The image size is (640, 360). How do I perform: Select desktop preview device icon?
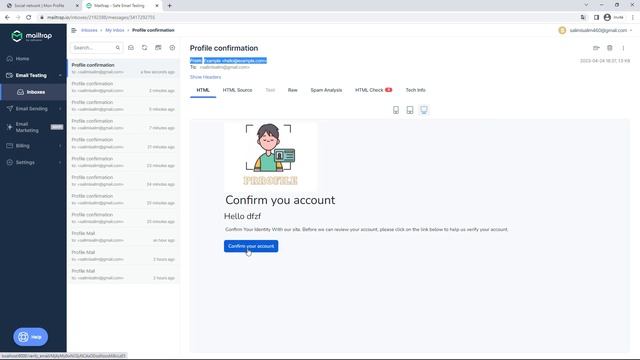point(424,110)
